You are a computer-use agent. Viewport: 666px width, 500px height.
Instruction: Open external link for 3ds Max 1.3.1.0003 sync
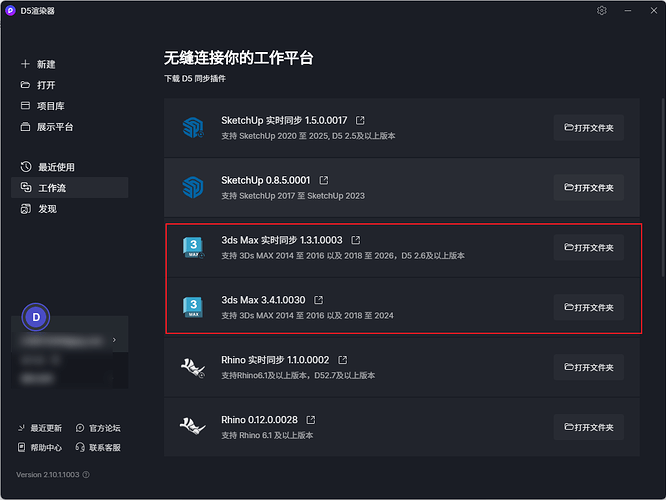(x=356, y=240)
